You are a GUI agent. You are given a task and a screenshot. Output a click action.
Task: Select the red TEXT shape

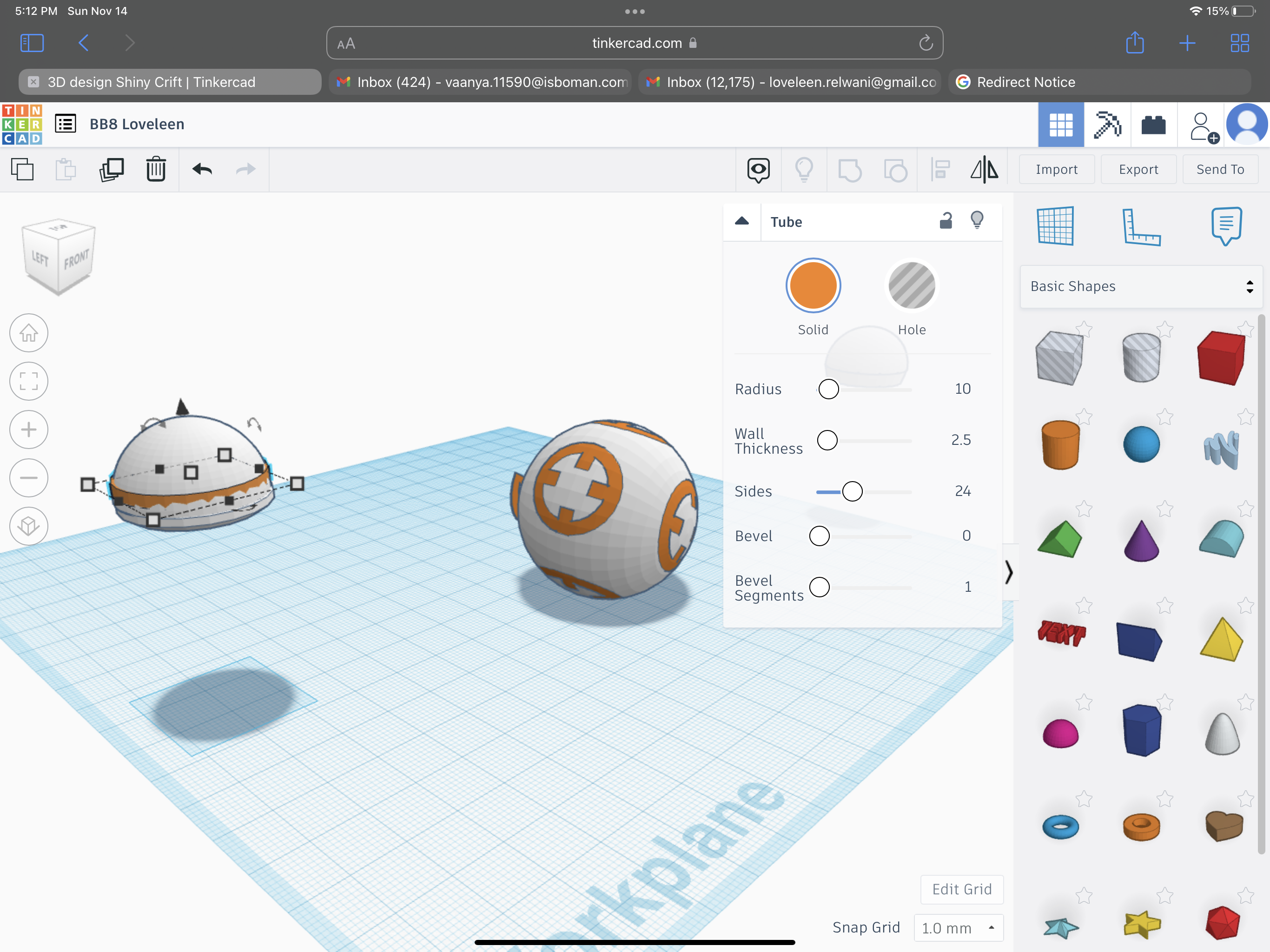[x=1062, y=633]
